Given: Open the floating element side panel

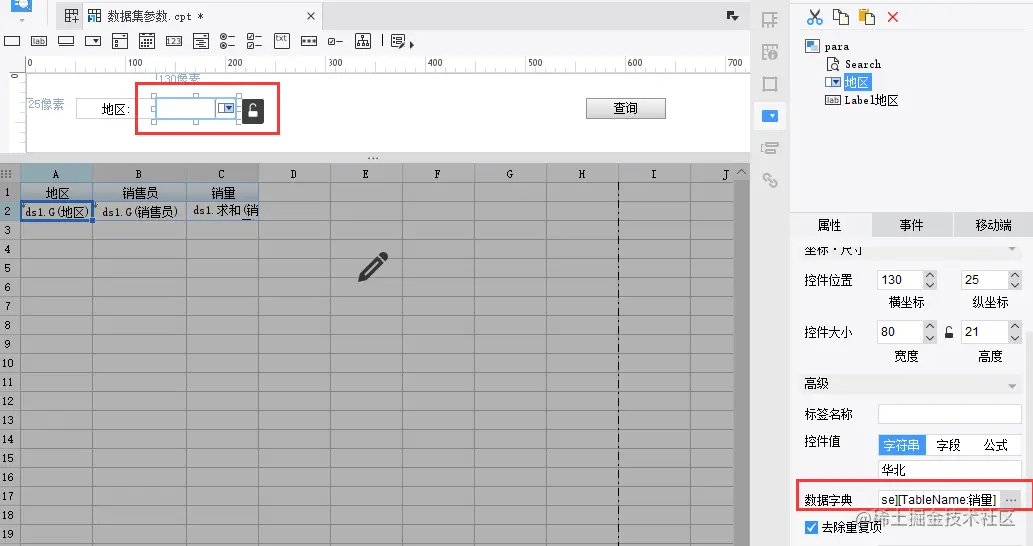Looking at the screenshot, I should [769, 84].
